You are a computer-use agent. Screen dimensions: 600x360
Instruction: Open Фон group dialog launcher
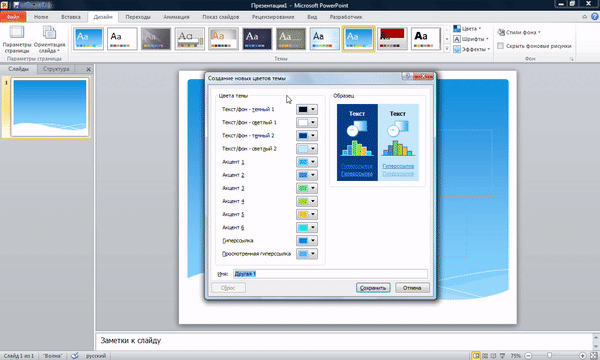[x=572, y=59]
